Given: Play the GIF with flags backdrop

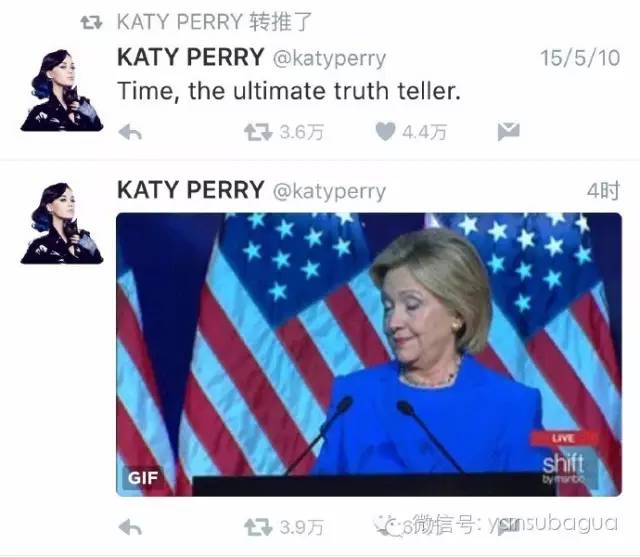Looking at the screenshot, I should (x=369, y=354).
